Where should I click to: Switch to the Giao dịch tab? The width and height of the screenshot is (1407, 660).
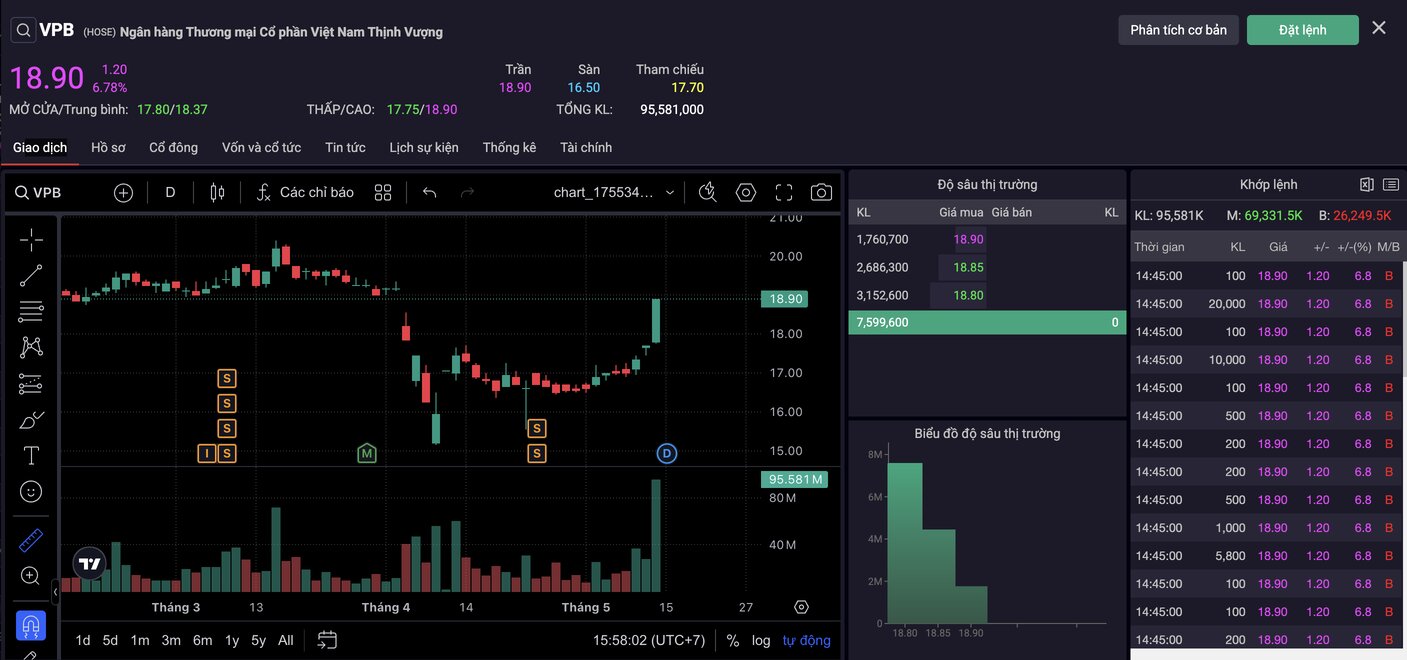point(40,147)
